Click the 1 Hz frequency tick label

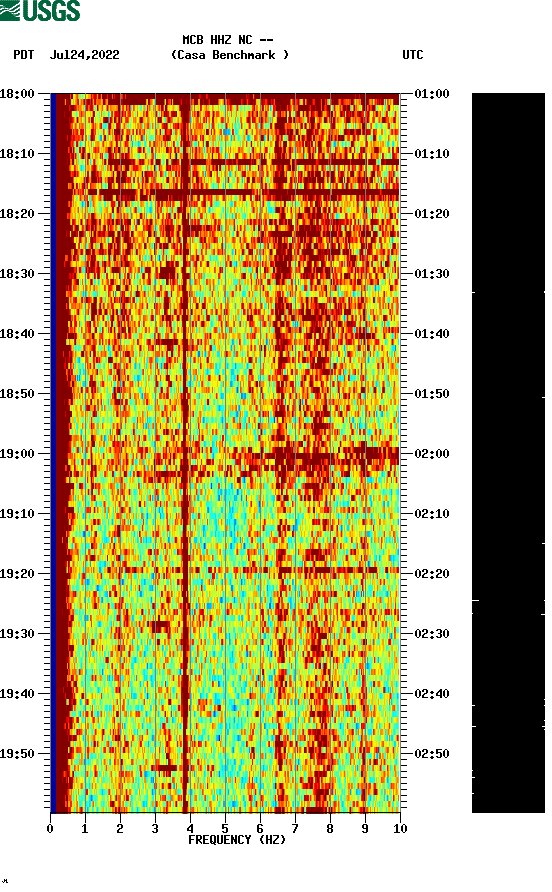(x=85, y=829)
